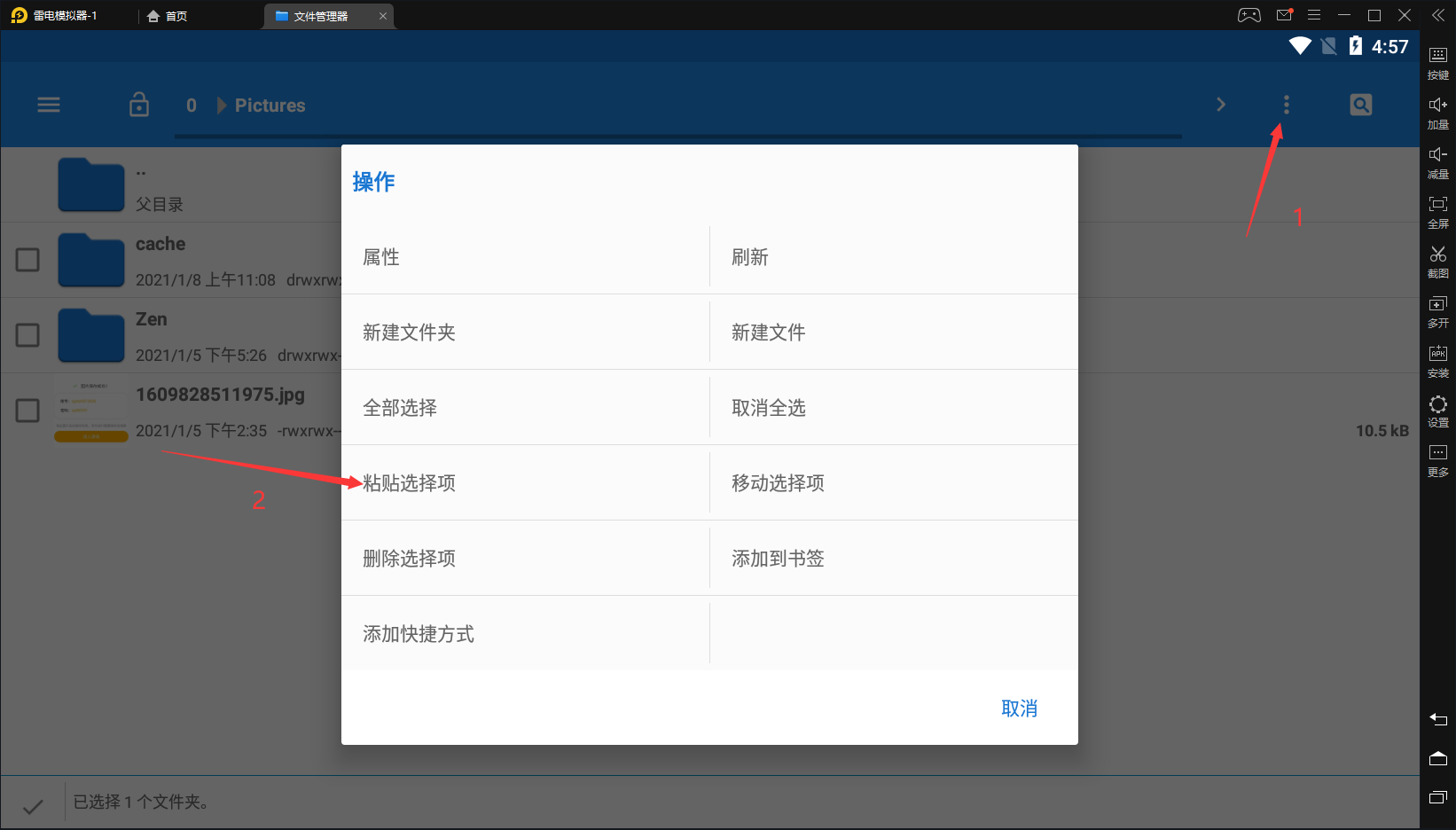Open the three-dot overflow menu
The image size is (1456, 830).
click(1286, 105)
